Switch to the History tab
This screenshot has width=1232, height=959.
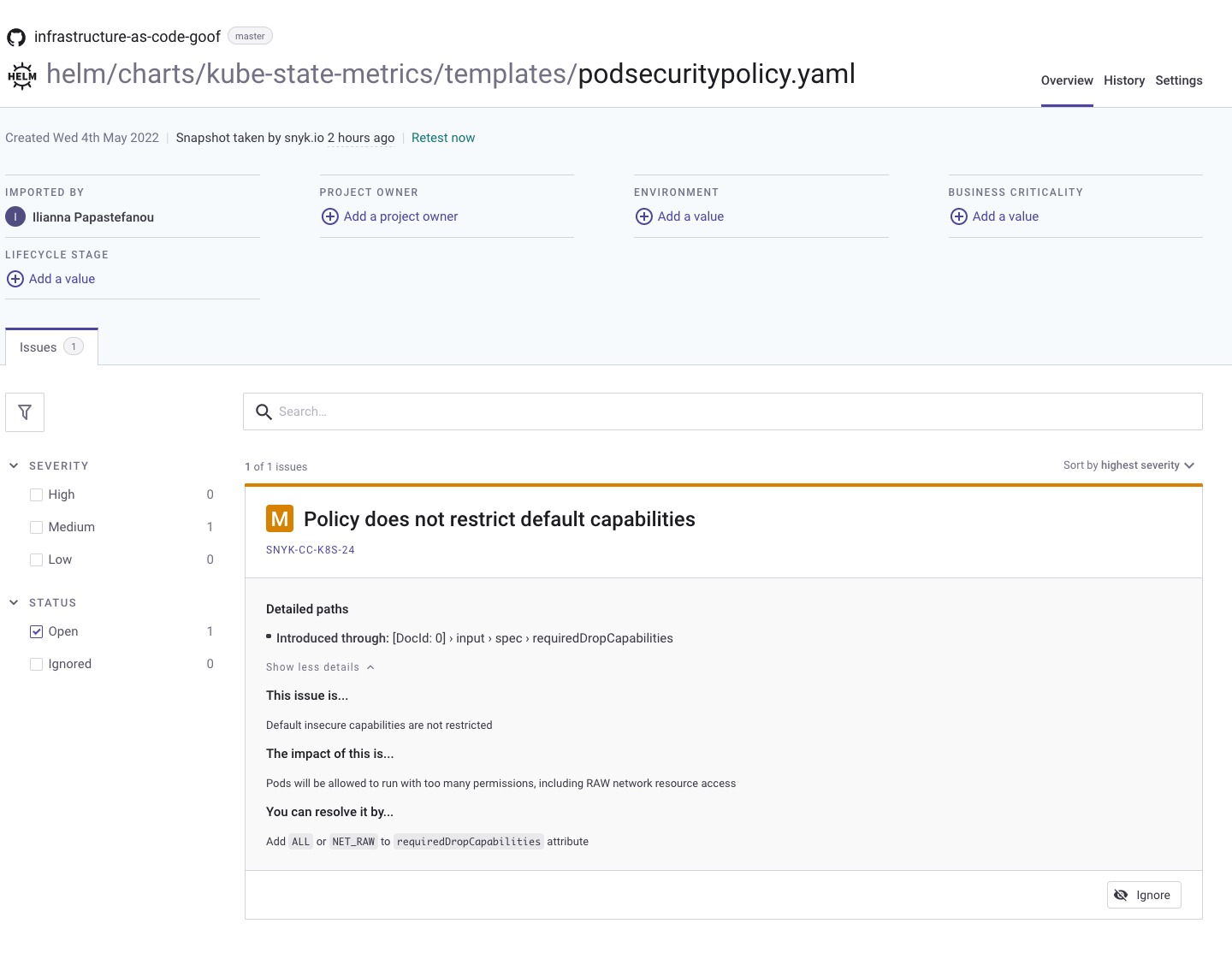coord(1124,80)
